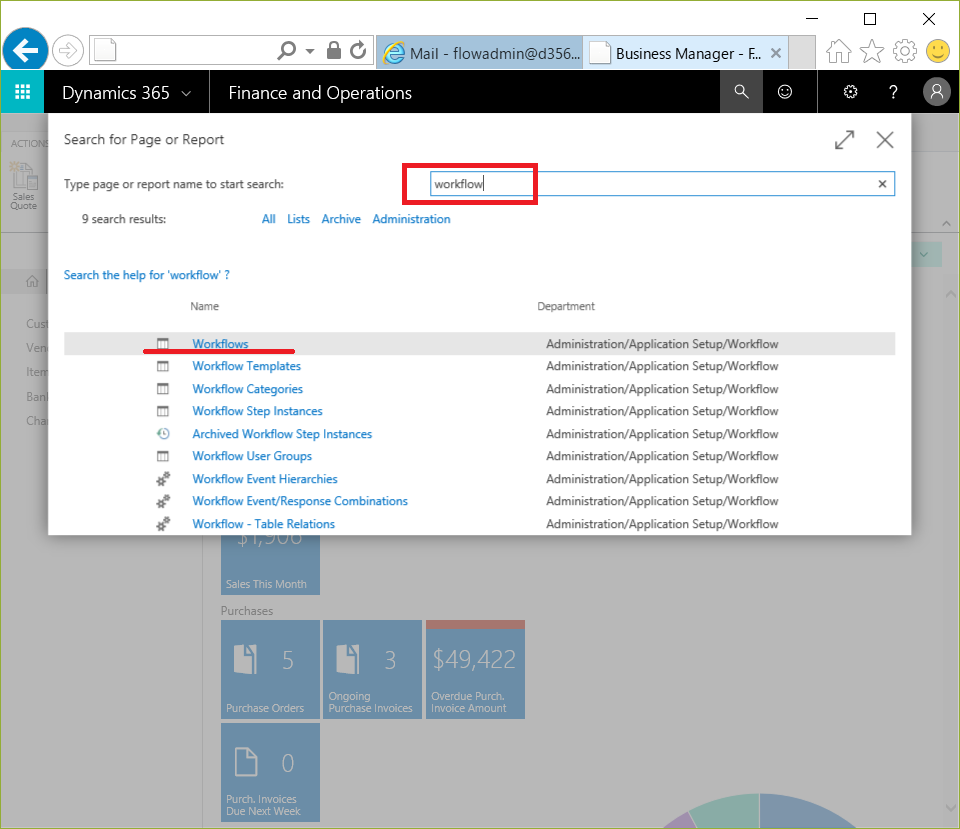The width and height of the screenshot is (960, 829).
Task: Open browser Favorites star icon
Action: (872, 51)
